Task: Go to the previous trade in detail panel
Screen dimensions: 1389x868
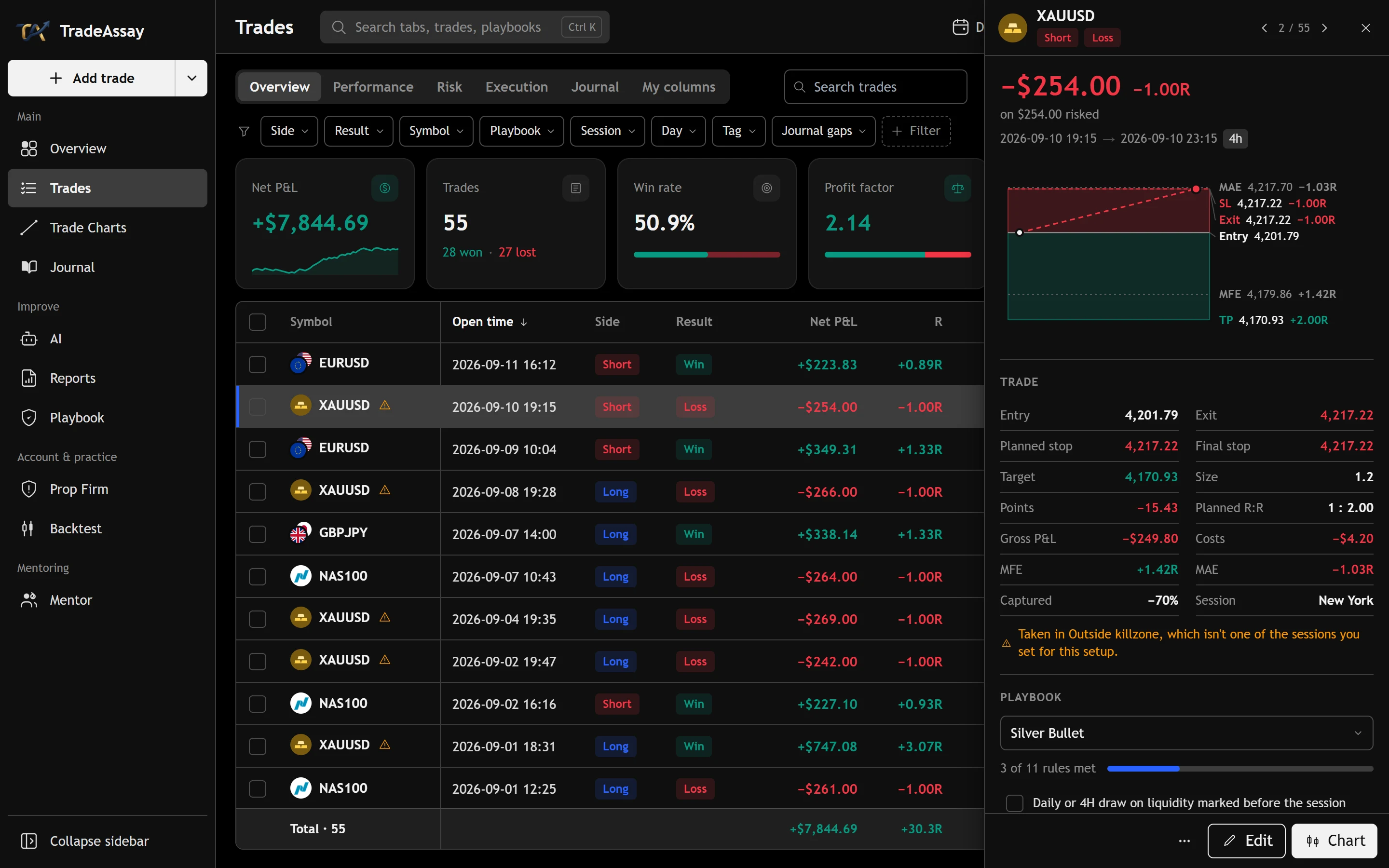Action: tap(1265, 28)
